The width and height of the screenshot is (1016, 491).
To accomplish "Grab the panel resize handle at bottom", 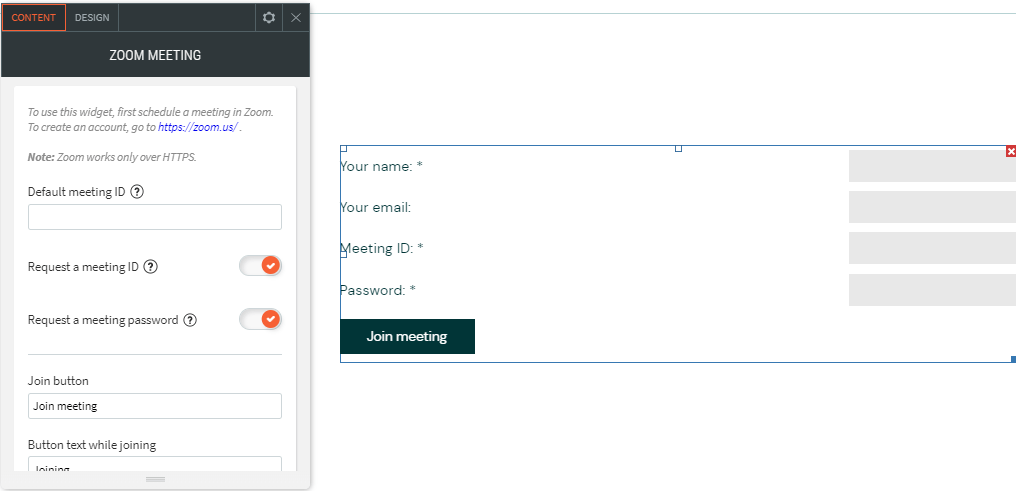I will pyautogui.click(x=155, y=480).
